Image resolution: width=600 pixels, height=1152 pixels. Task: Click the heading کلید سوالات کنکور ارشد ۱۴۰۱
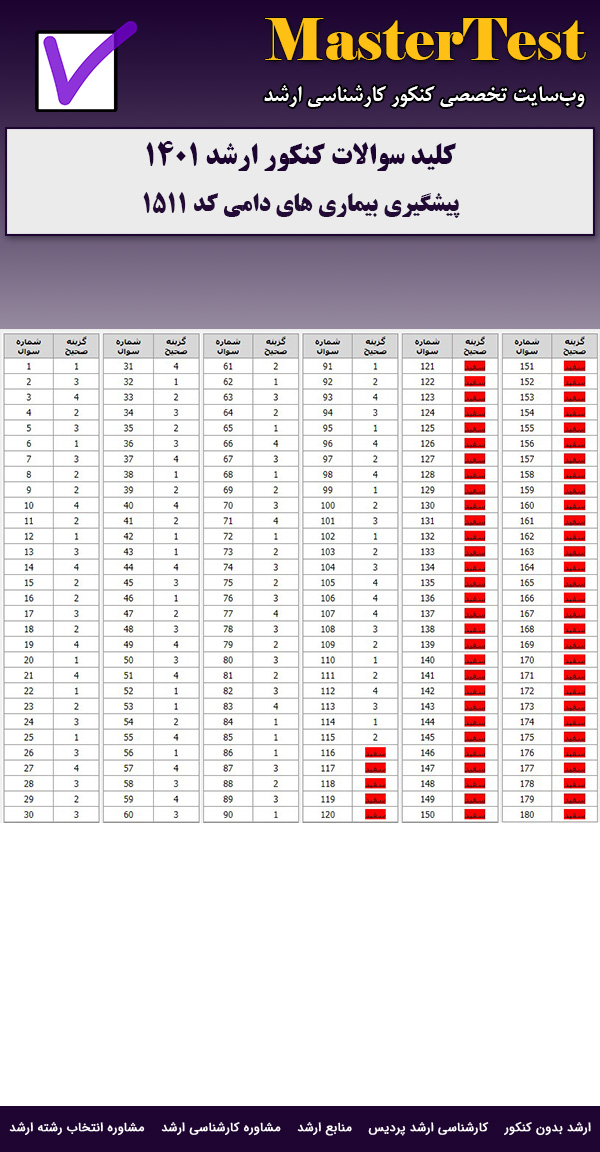300,157
